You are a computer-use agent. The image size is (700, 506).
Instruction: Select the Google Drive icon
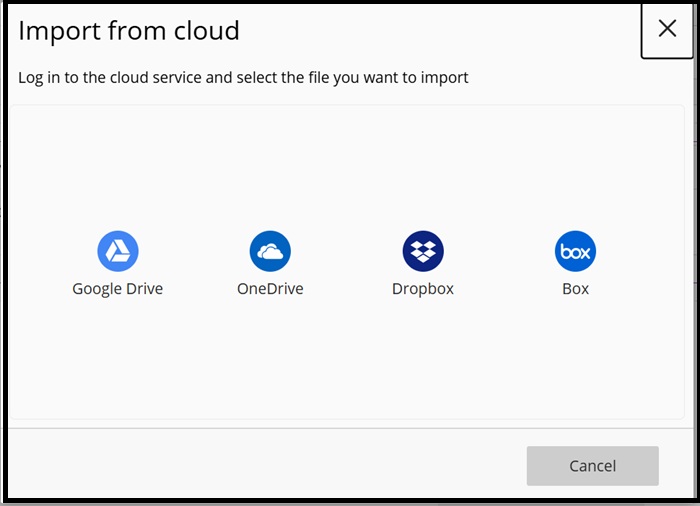(x=118, y=251)
